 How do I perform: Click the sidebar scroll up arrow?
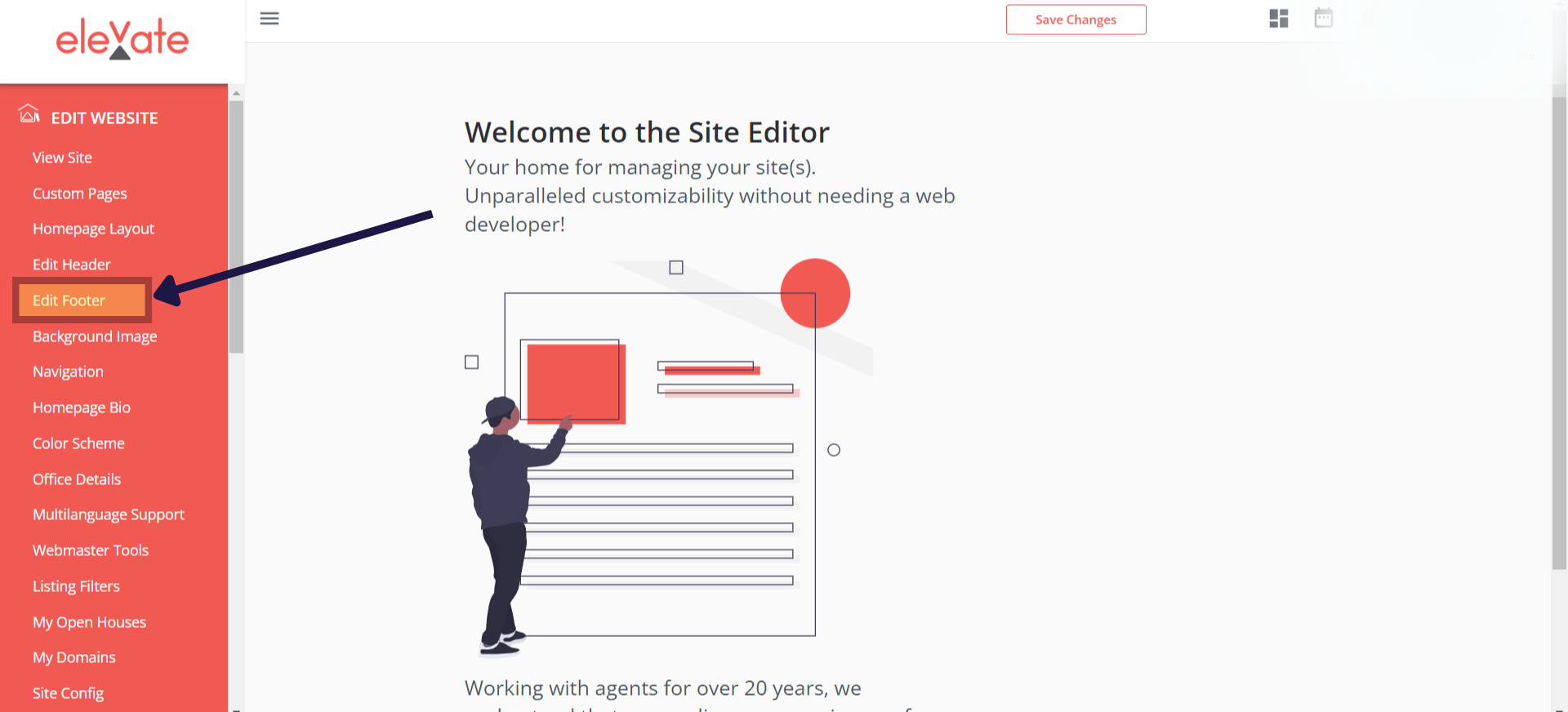(236, 93)
